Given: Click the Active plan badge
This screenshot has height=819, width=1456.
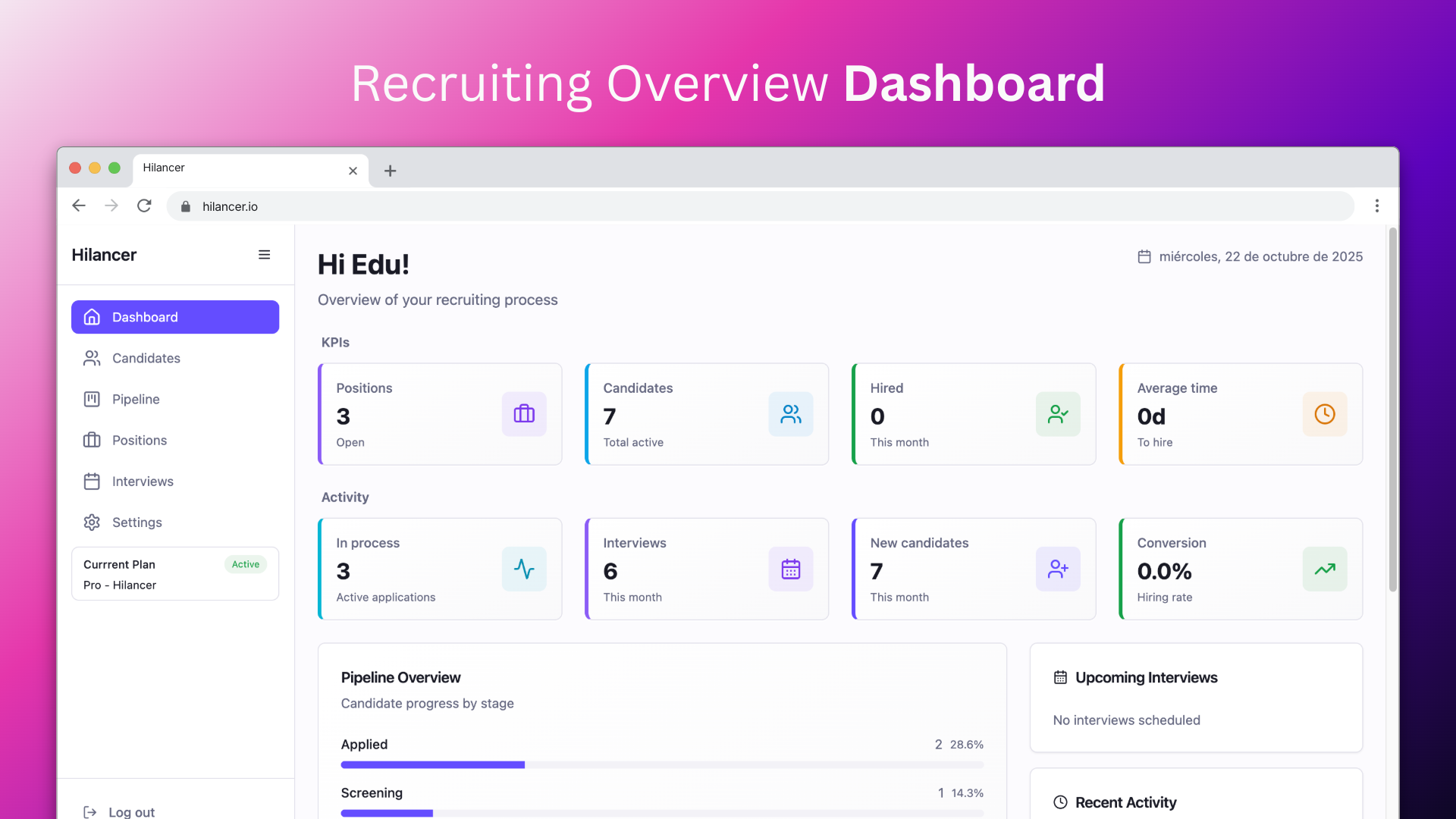Looking at the screenshot, I should [x=245, y=564].
